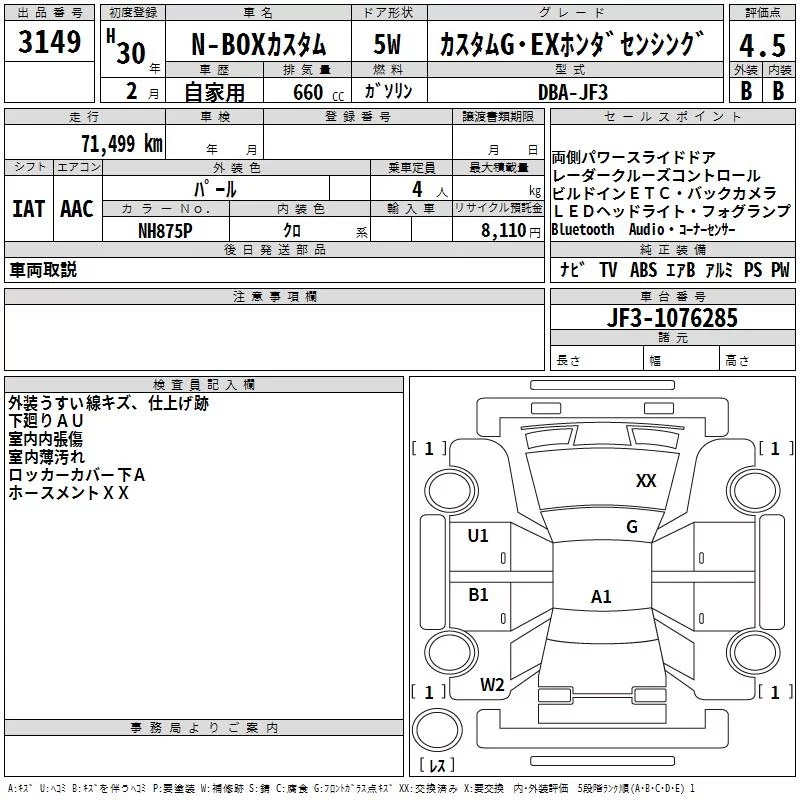Click the 注意事項欄 header
Viewport: 800px width, 800px height.
(275, 296)
